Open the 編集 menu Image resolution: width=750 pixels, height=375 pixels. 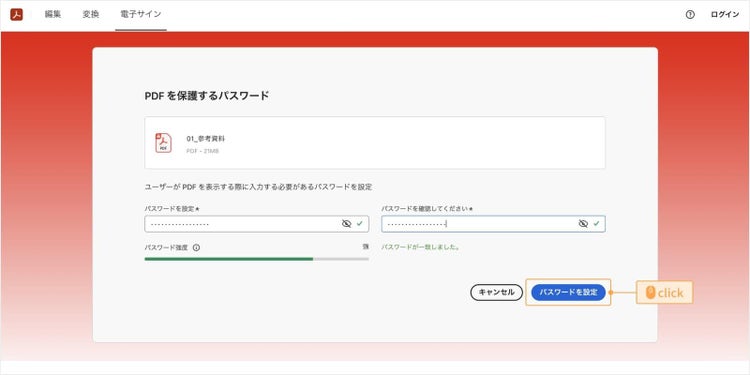tap(53, 14)
